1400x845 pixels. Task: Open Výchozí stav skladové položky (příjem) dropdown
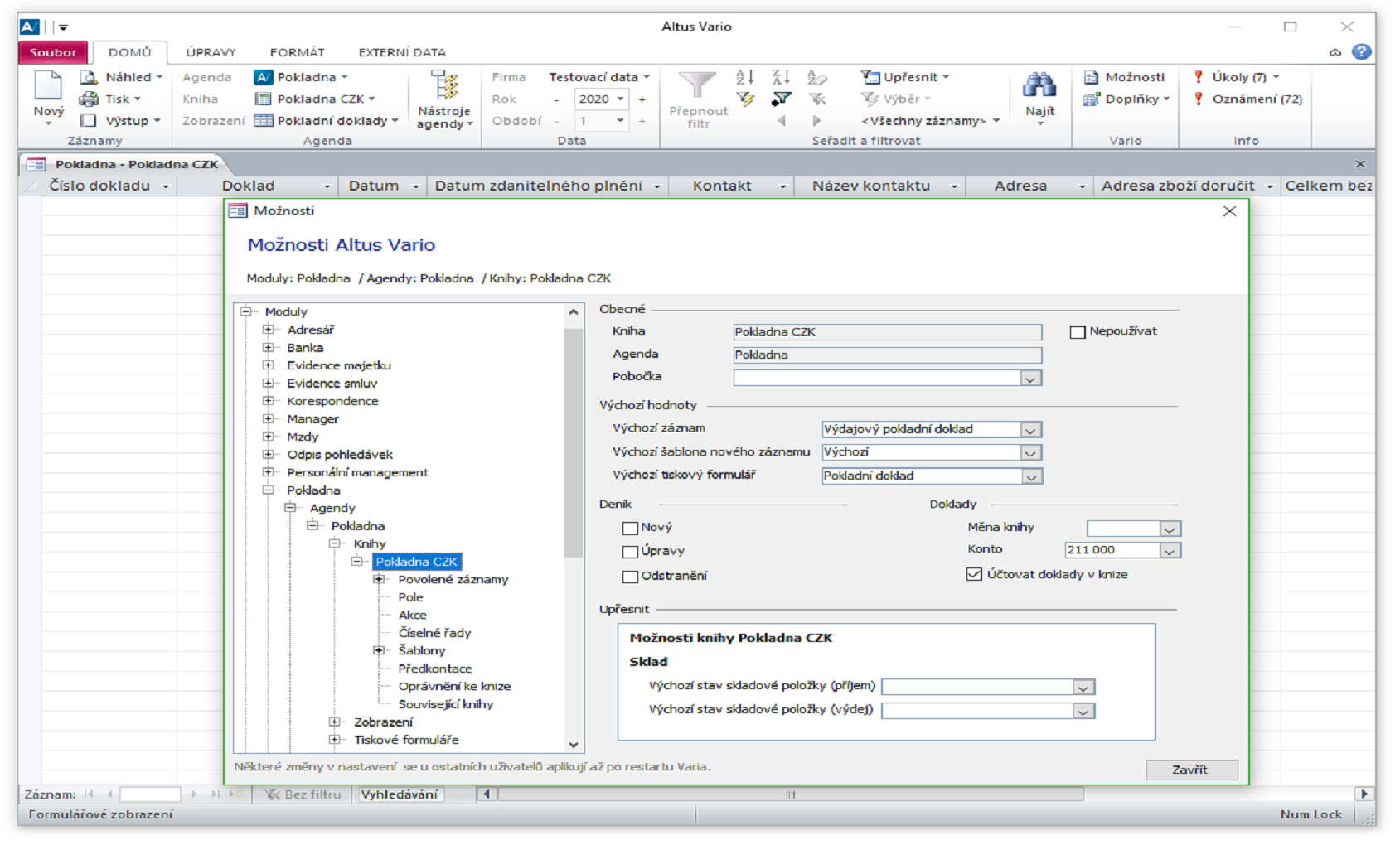click(1083, 688)
